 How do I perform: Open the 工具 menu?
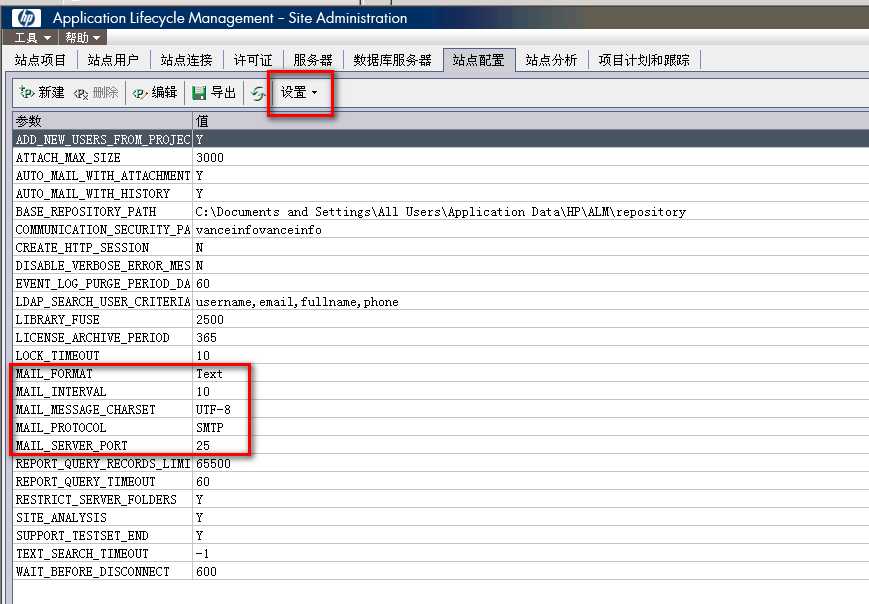[33, 38]
